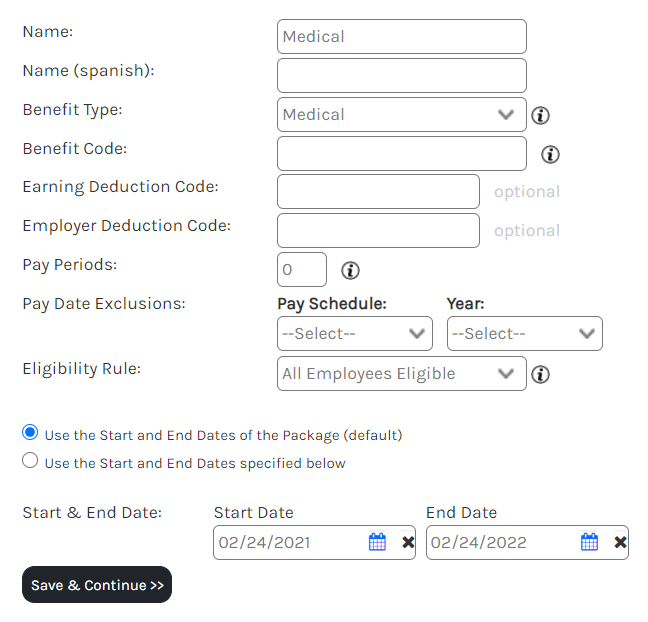Click into the Benefit Code field
The width and height of the screenshot is (648, 622).
[401, 154]
